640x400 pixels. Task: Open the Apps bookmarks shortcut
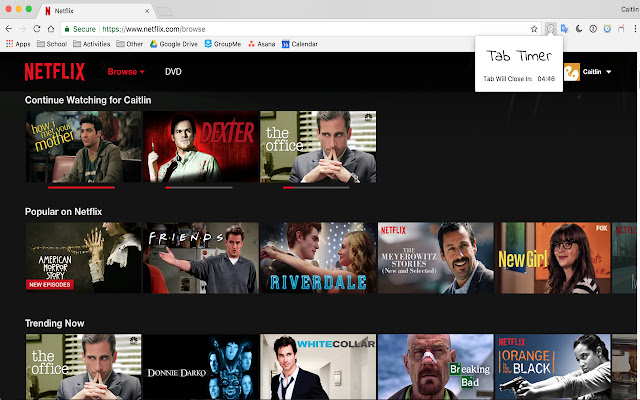point(18,44)
